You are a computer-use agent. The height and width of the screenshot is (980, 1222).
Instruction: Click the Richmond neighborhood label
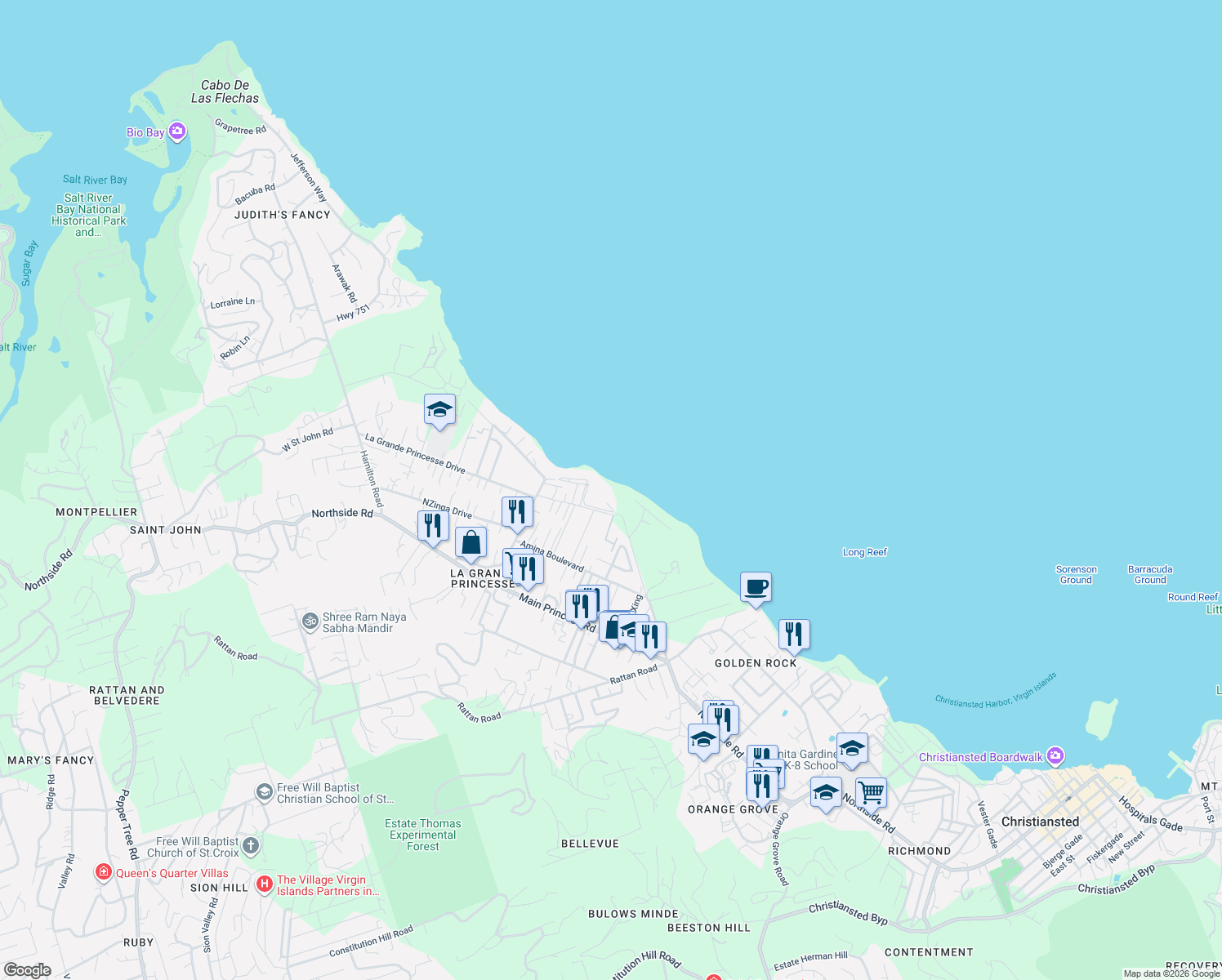pos(919,851)
